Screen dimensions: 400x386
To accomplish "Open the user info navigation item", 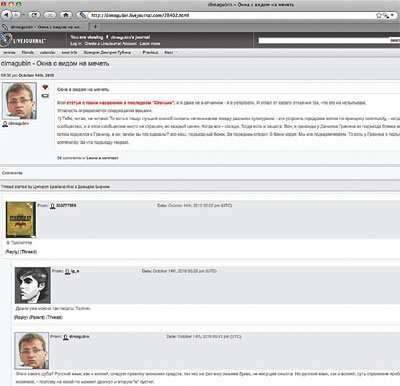I will 69,52.
